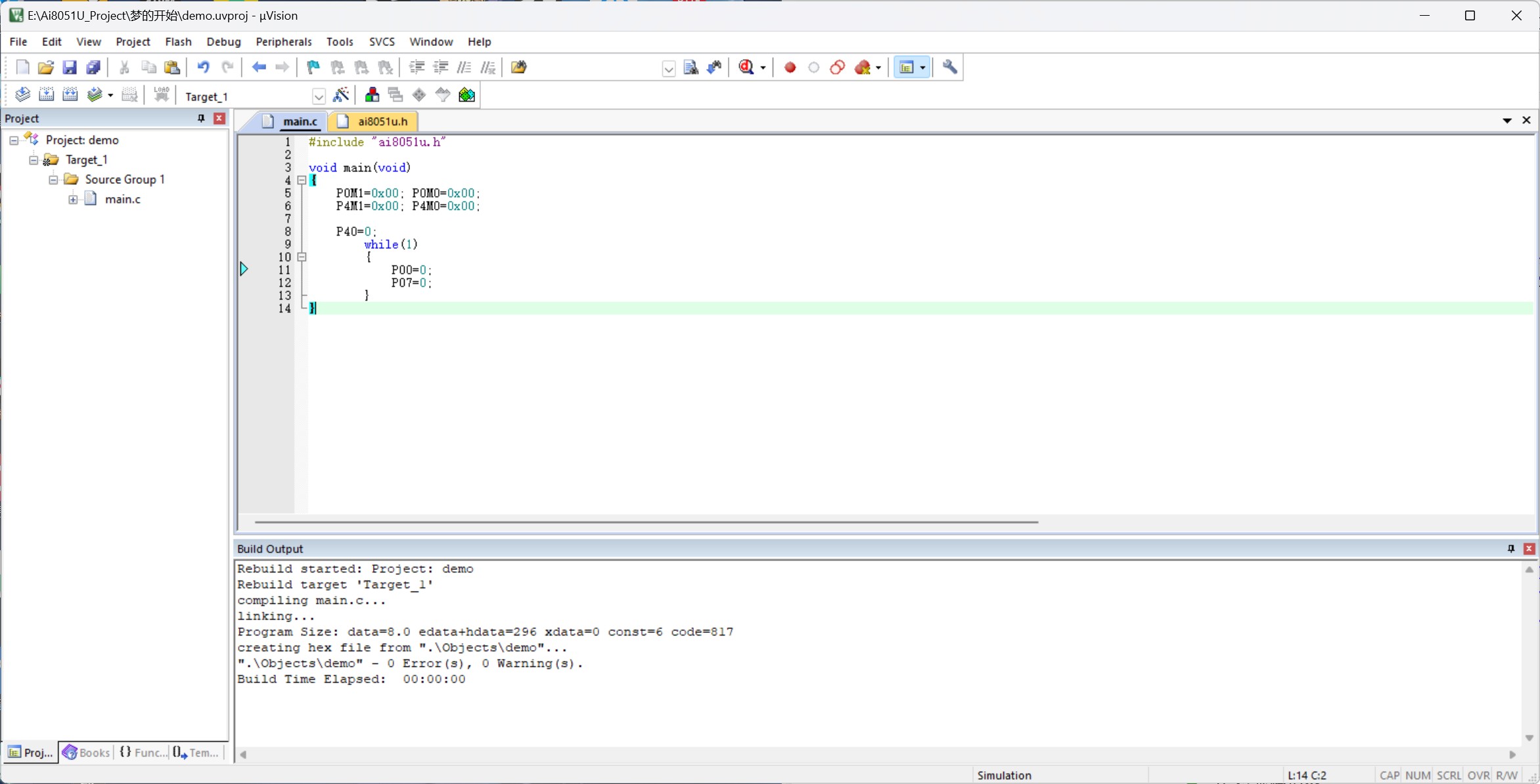The width and height of the screenshot is (1540, 784).
Task: Pin the Build Output panel with the pushpin
Action: pos(1511,548)
